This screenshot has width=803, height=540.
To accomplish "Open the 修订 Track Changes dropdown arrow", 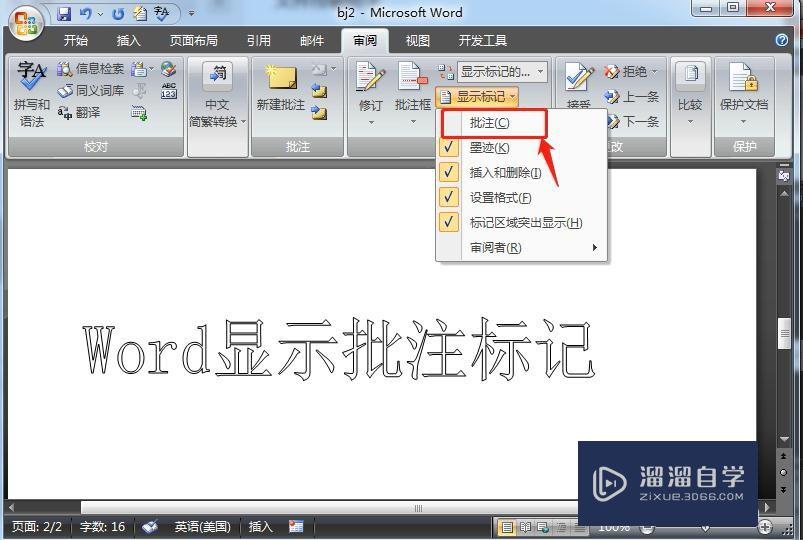I will [371, 122].
